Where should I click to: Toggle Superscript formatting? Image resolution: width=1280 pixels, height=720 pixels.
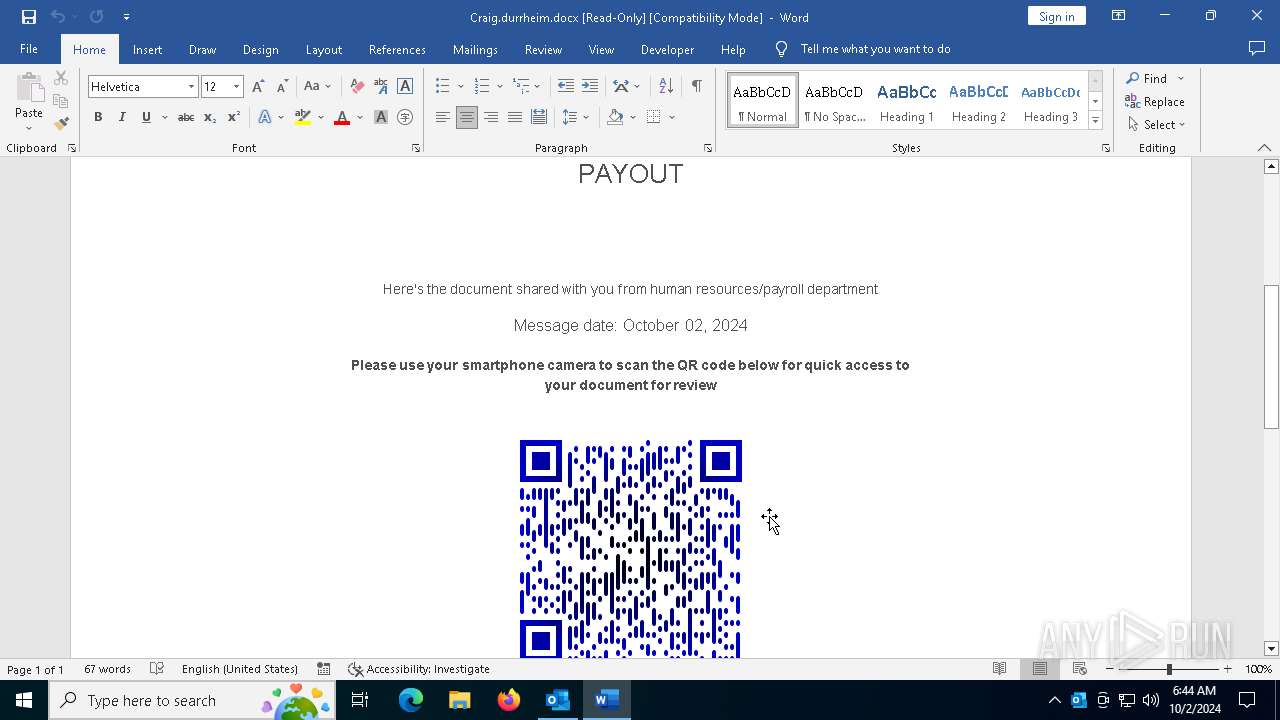234,117
